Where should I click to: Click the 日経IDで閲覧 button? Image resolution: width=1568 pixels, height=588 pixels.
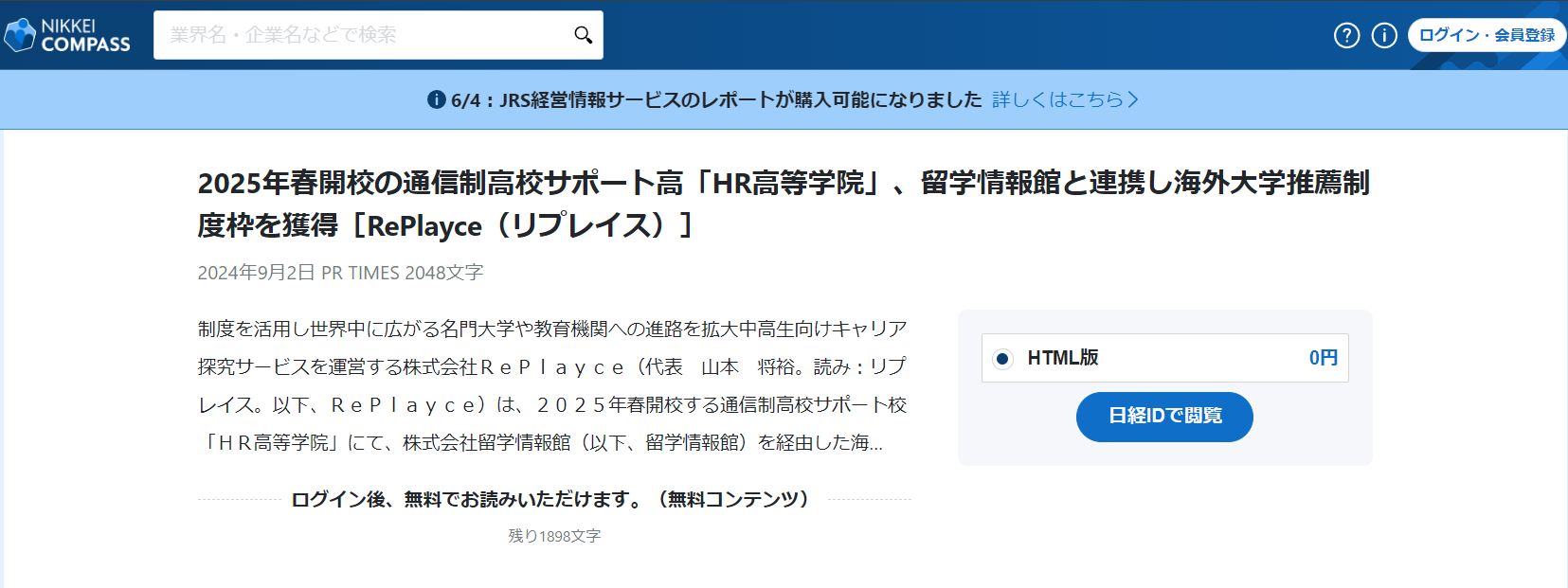pyautogui.click(x=1164, y=417)
